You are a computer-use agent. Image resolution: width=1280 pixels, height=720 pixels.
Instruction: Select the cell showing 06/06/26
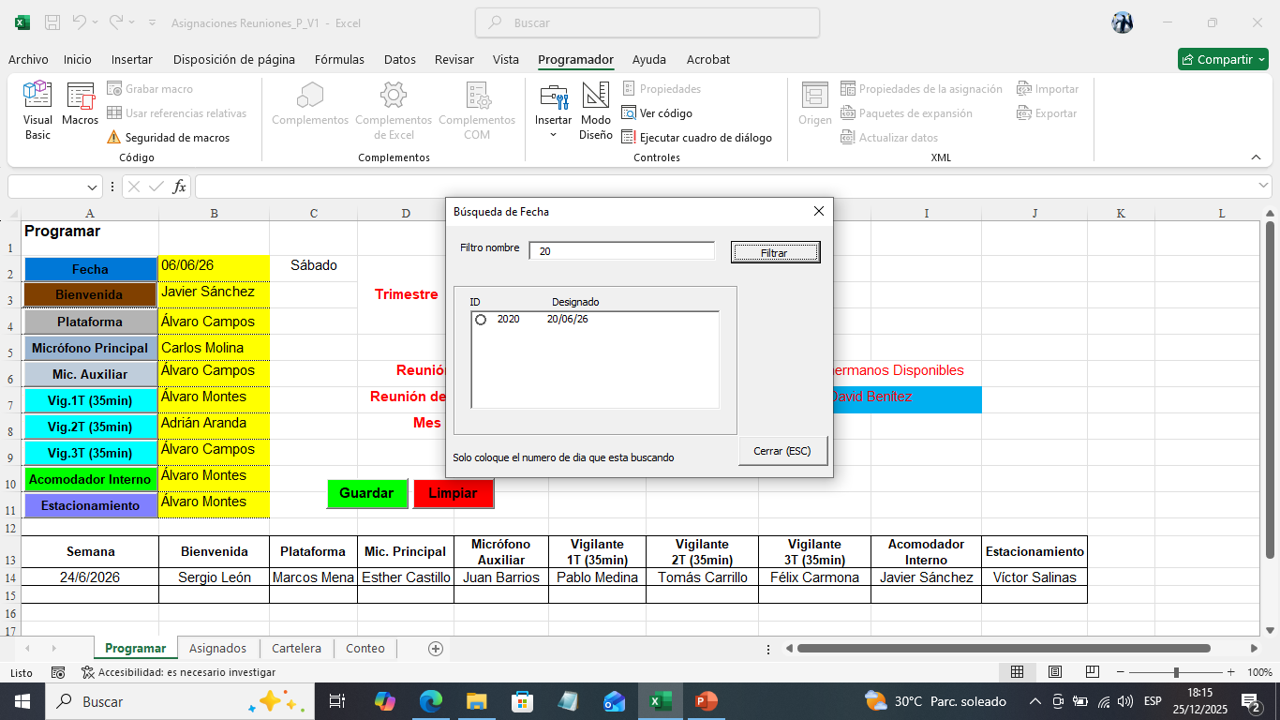pos(214,268)
